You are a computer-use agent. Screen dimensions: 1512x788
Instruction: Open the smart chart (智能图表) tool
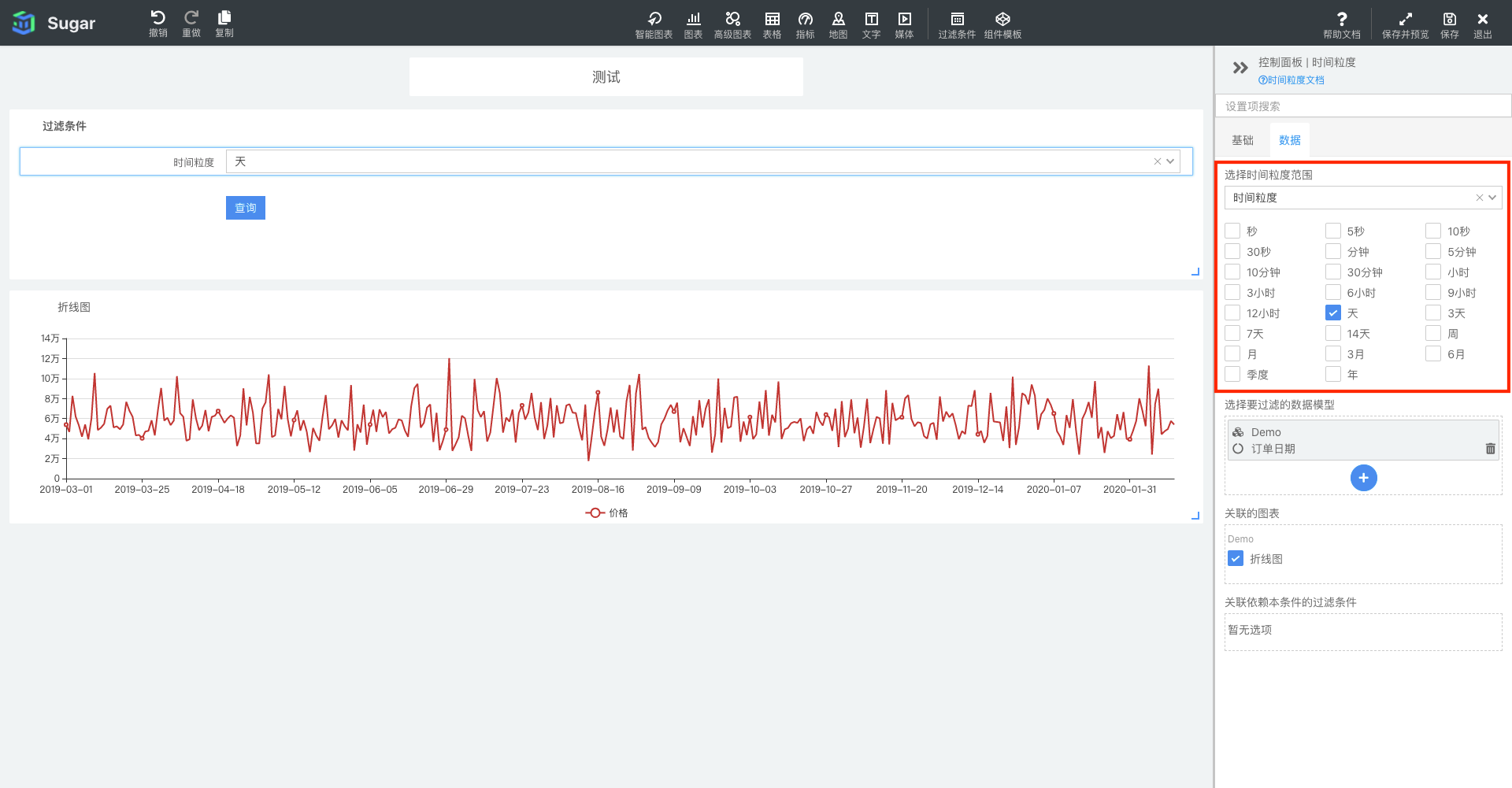pyautogui.click(x=654, y=24)
